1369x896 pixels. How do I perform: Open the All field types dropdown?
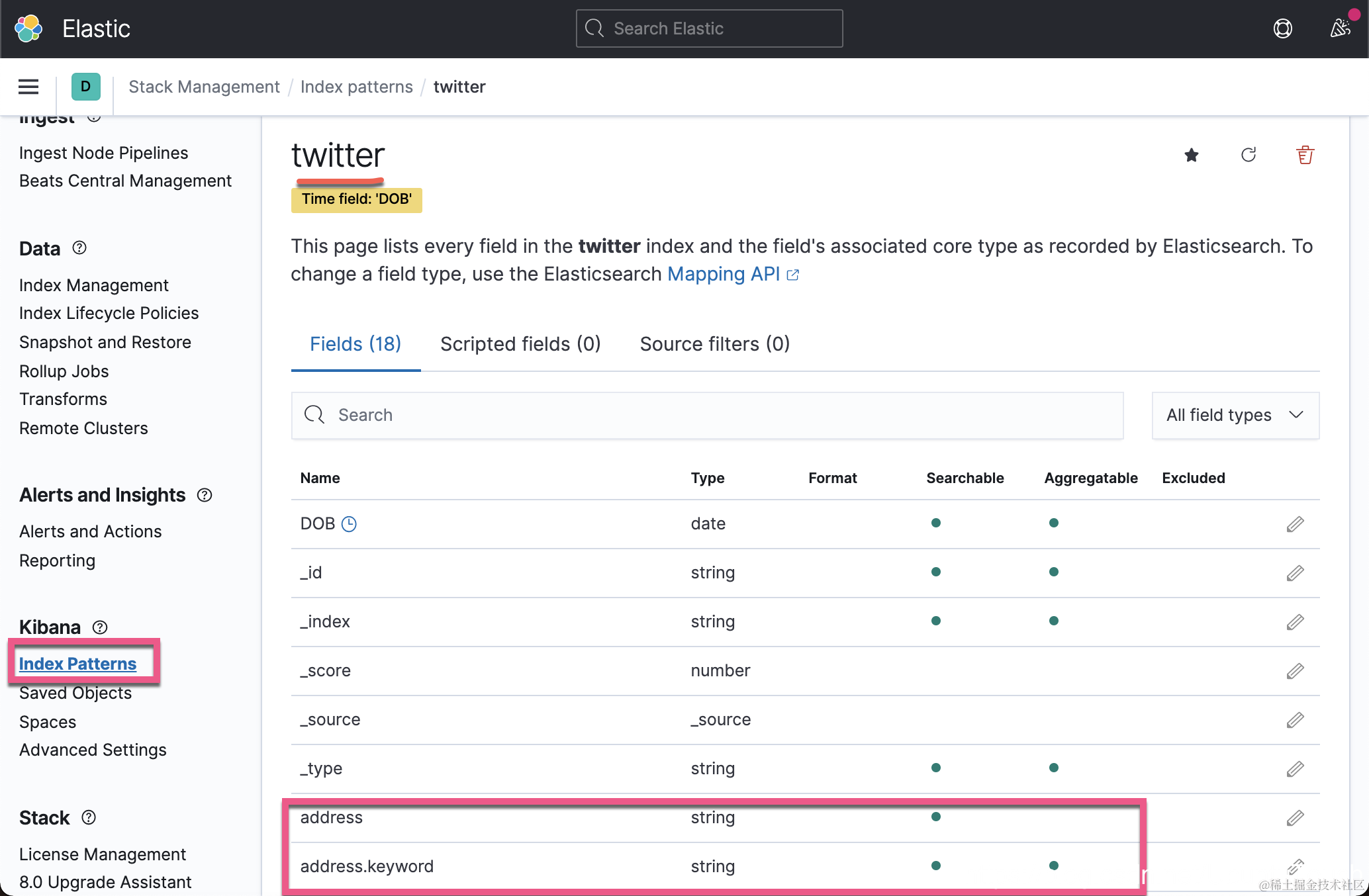1235,415
